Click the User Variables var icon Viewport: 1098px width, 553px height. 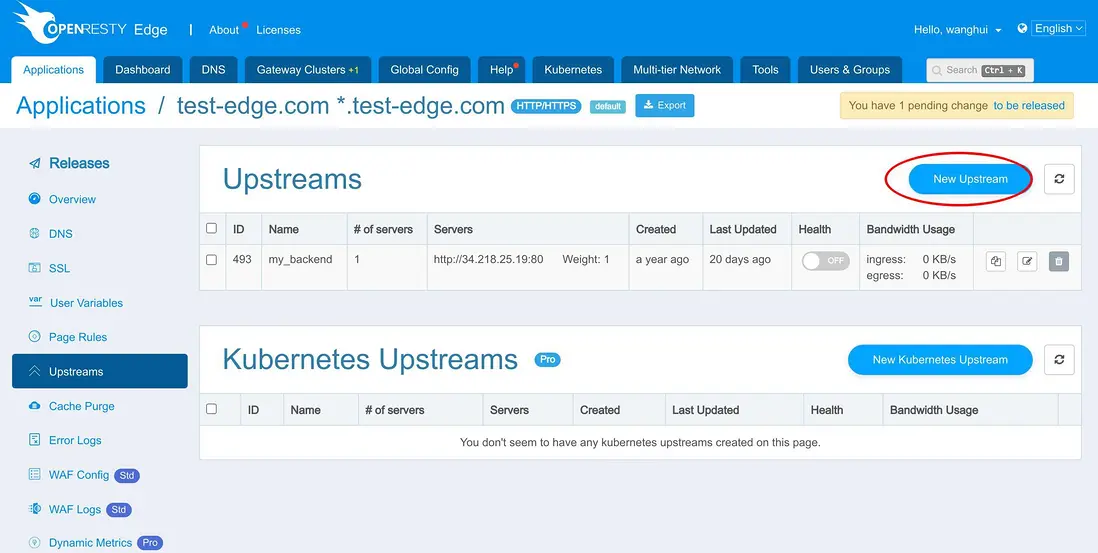point(35,302)
